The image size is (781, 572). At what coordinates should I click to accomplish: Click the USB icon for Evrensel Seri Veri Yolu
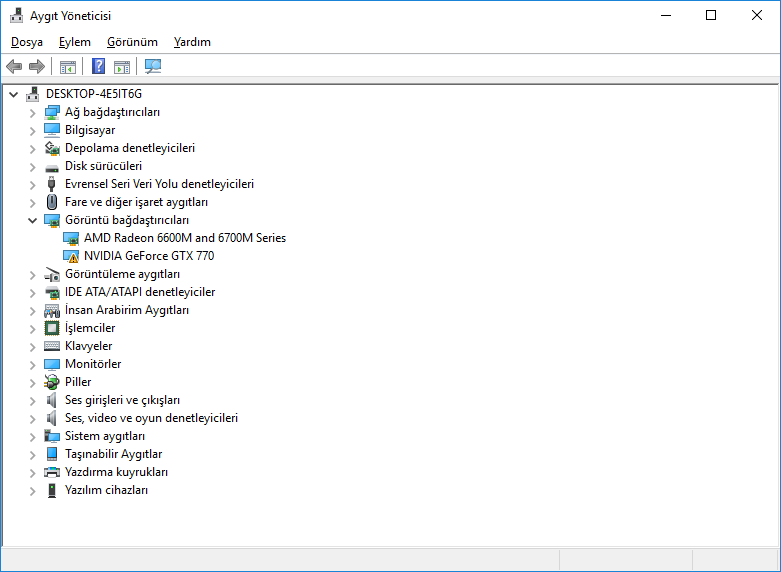[51, 184]
